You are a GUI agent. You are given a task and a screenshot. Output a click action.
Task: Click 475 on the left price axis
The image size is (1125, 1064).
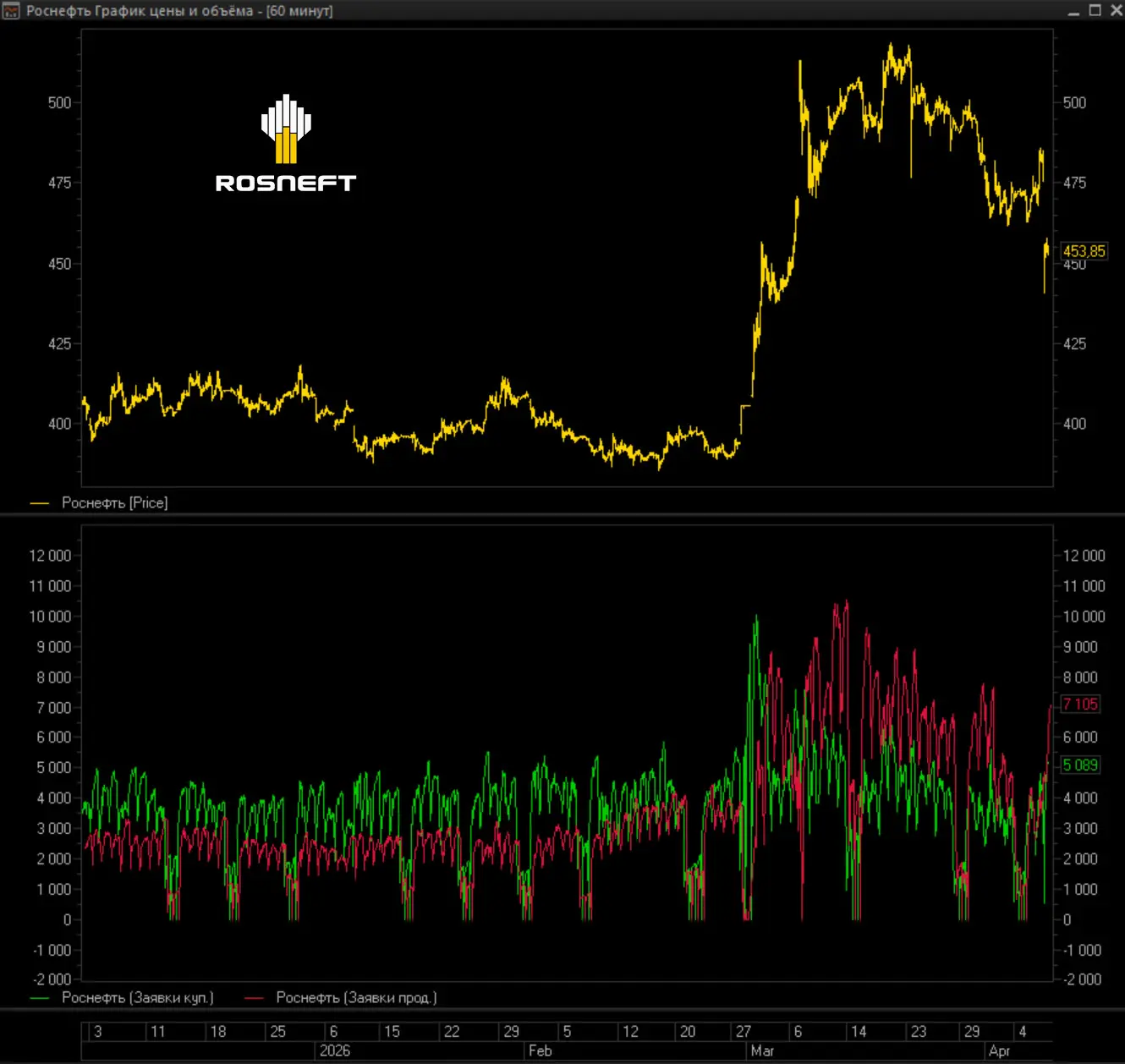(59, 183)
